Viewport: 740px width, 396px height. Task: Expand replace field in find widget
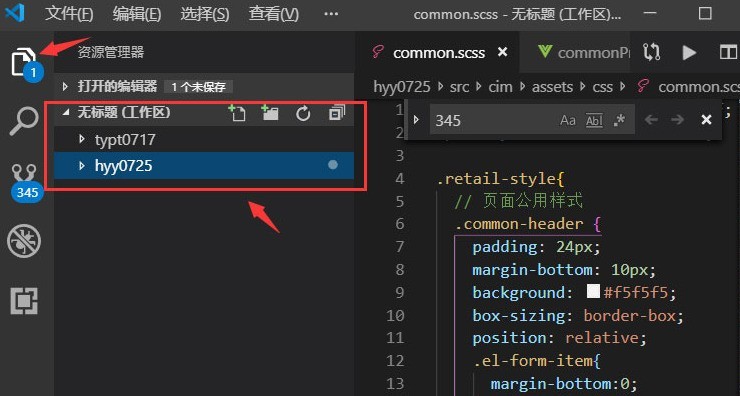[416, 120]
